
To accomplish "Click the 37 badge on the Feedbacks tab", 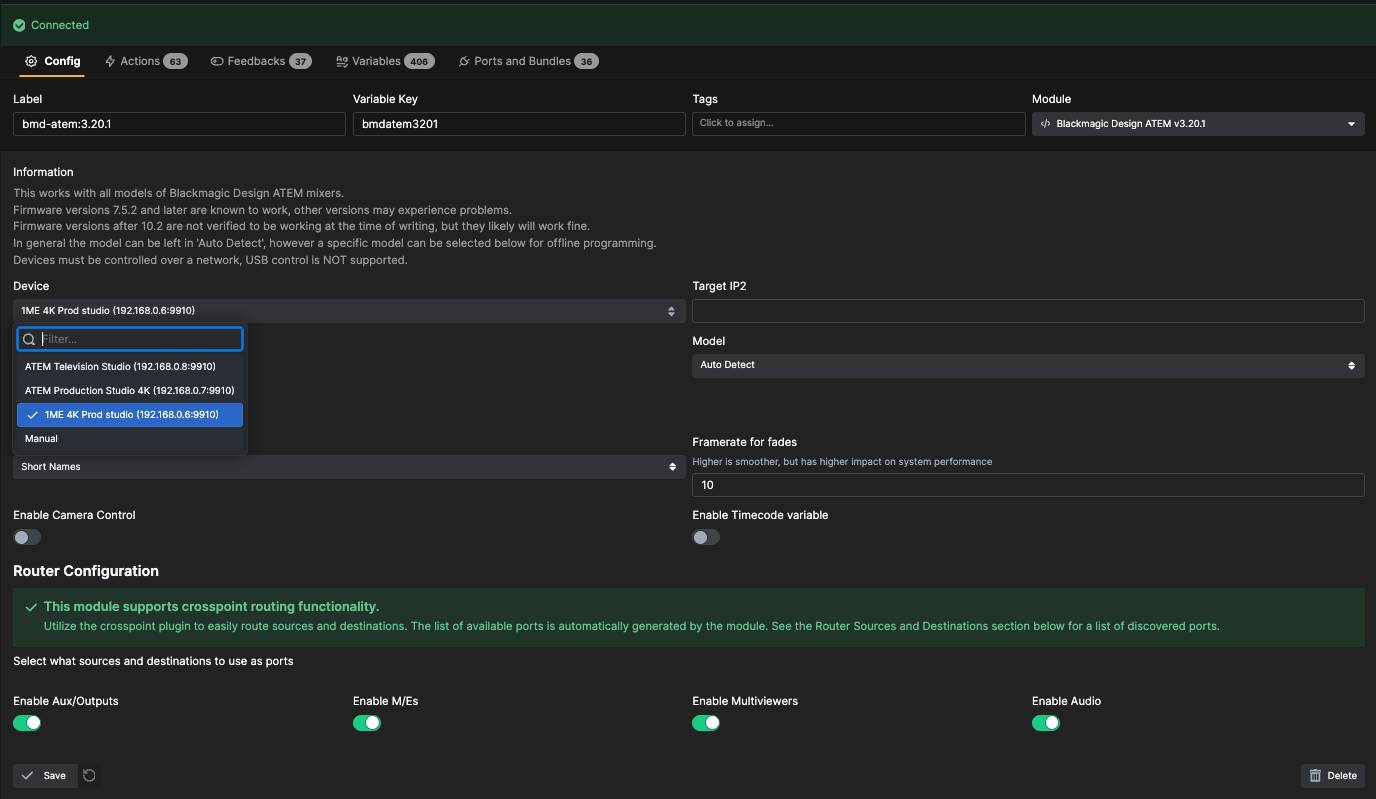I will [x=300, y=61].
